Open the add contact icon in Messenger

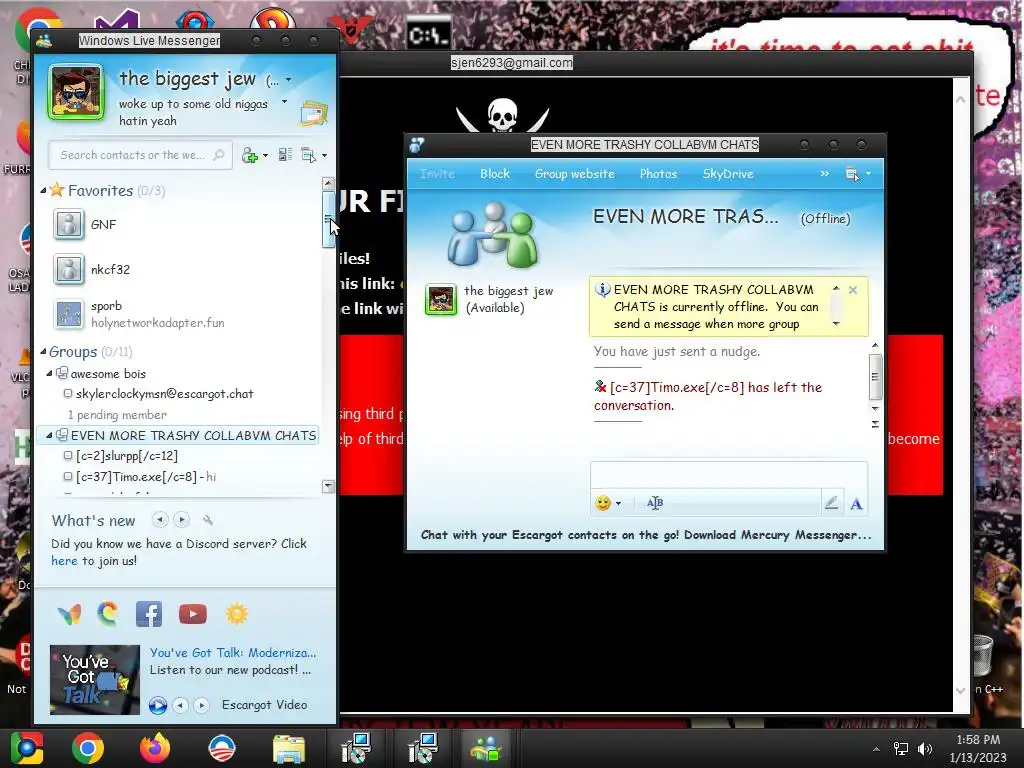coord(249,155)
